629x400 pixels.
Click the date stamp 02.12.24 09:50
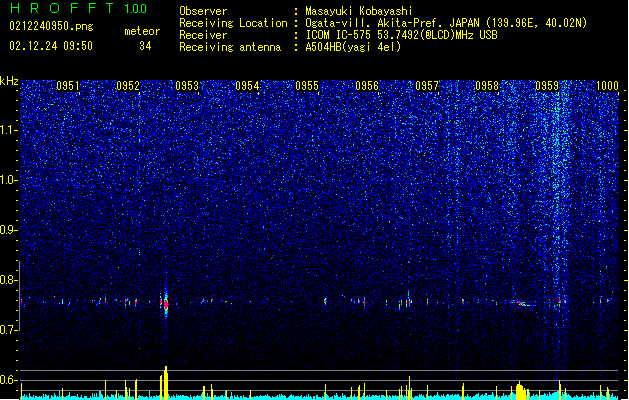pos(51,46)
